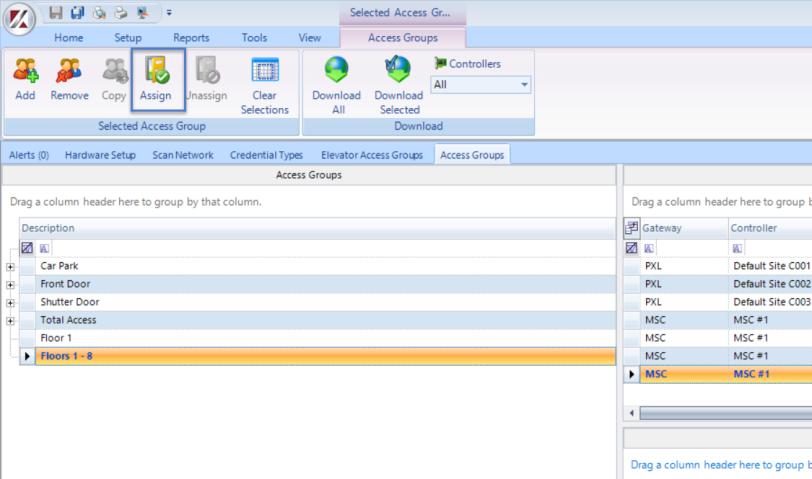Click the Gateway column header

point(684,228)
